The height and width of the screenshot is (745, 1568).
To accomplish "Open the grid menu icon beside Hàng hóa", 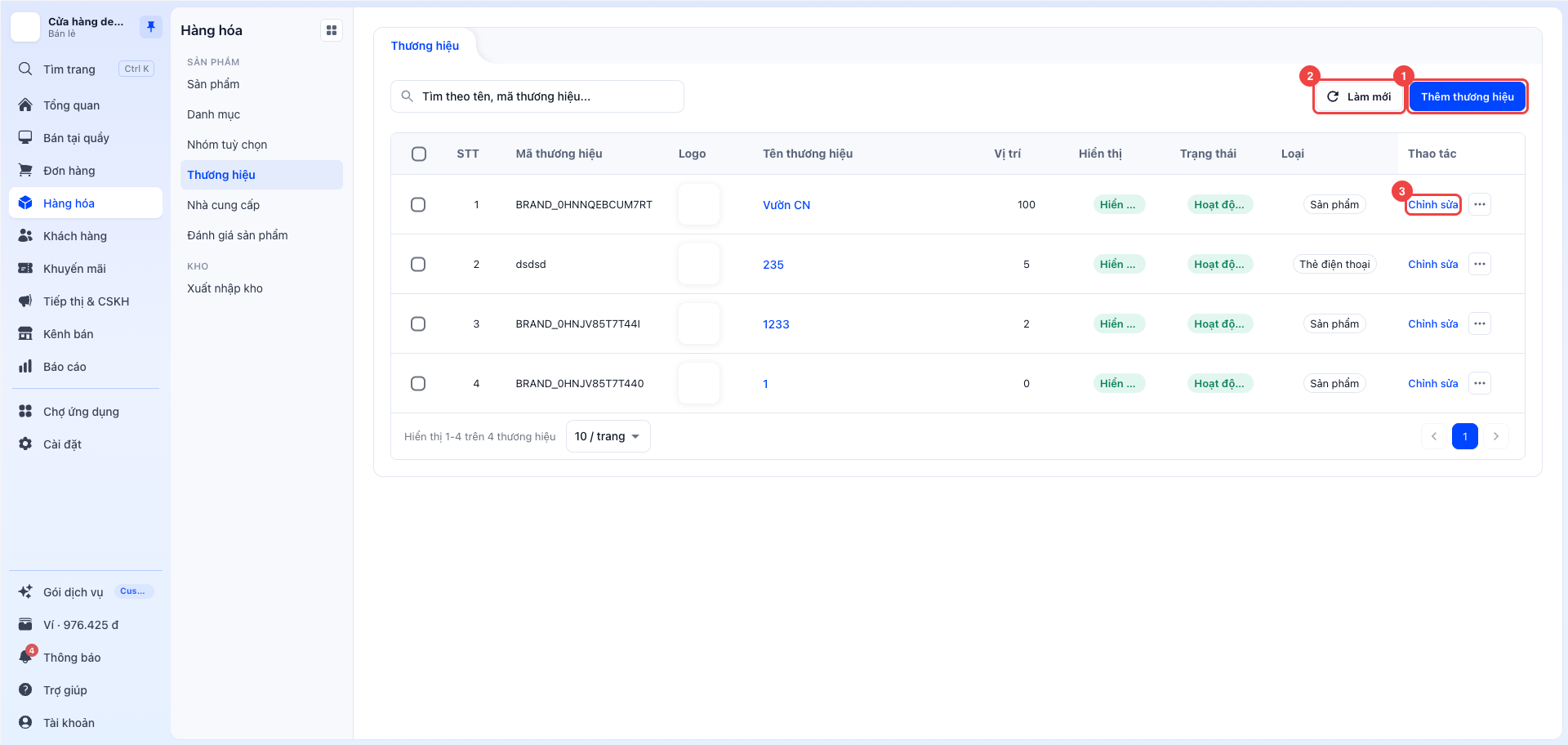I will coord(332,30).
